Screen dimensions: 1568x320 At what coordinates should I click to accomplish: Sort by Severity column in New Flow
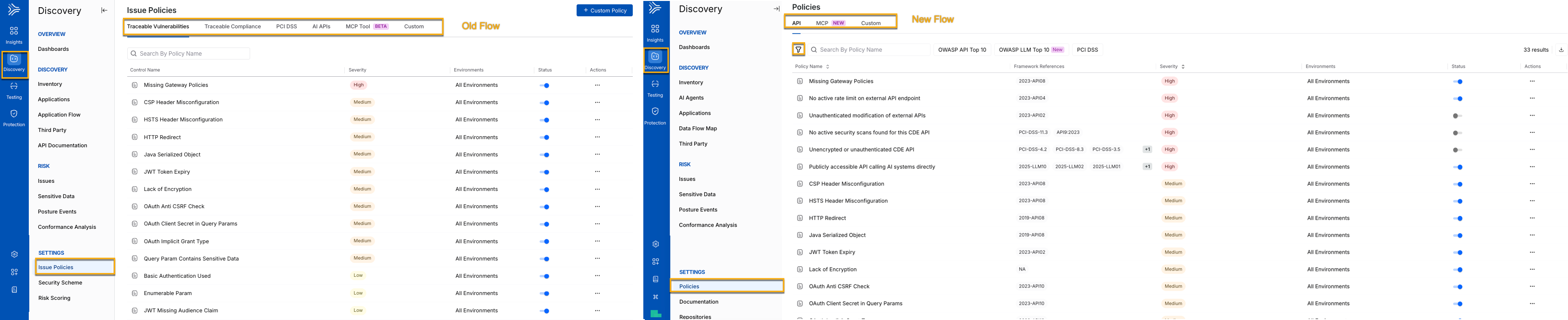pos(1172,66)
